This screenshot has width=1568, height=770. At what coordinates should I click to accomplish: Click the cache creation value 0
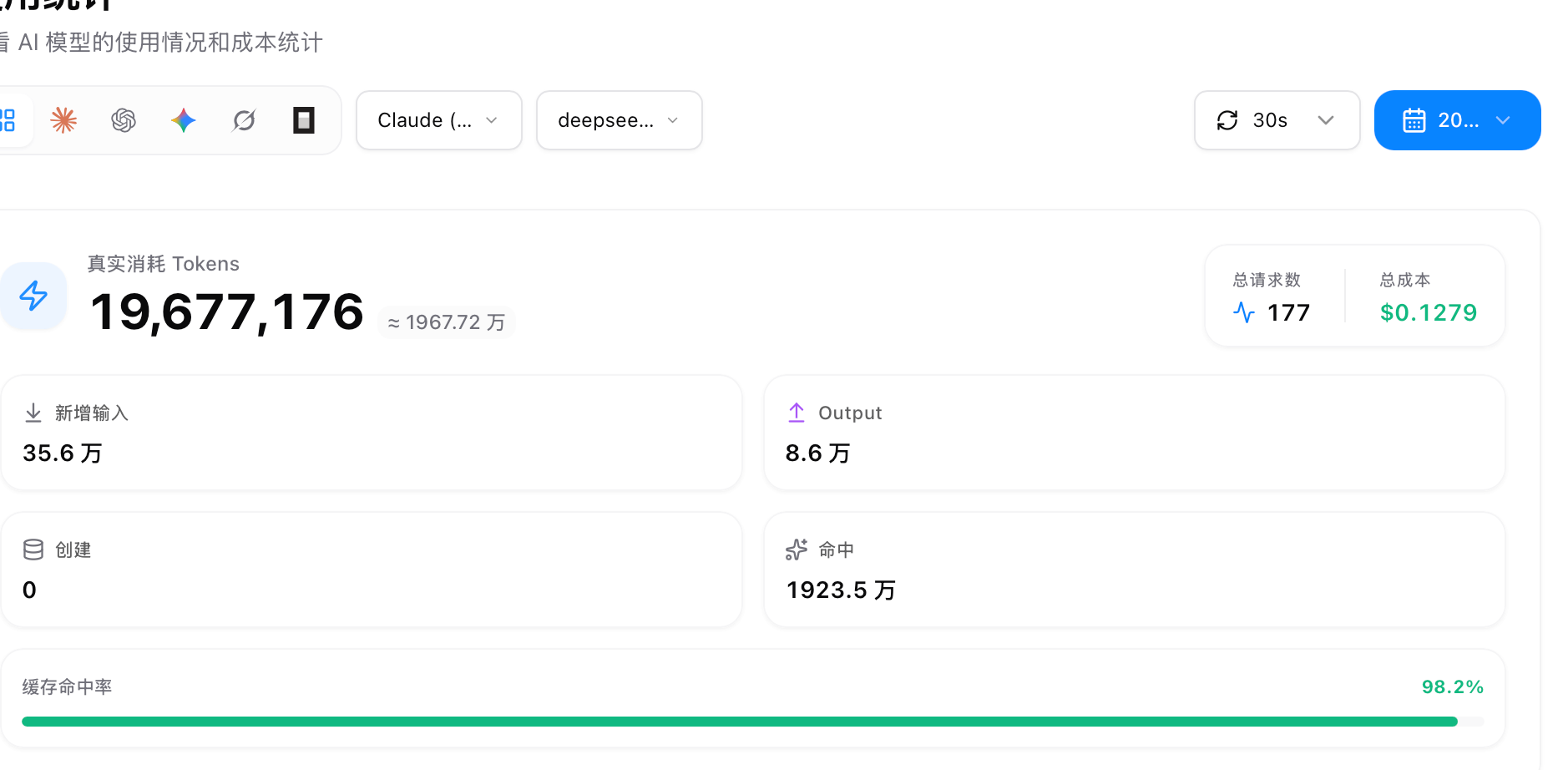29,590
